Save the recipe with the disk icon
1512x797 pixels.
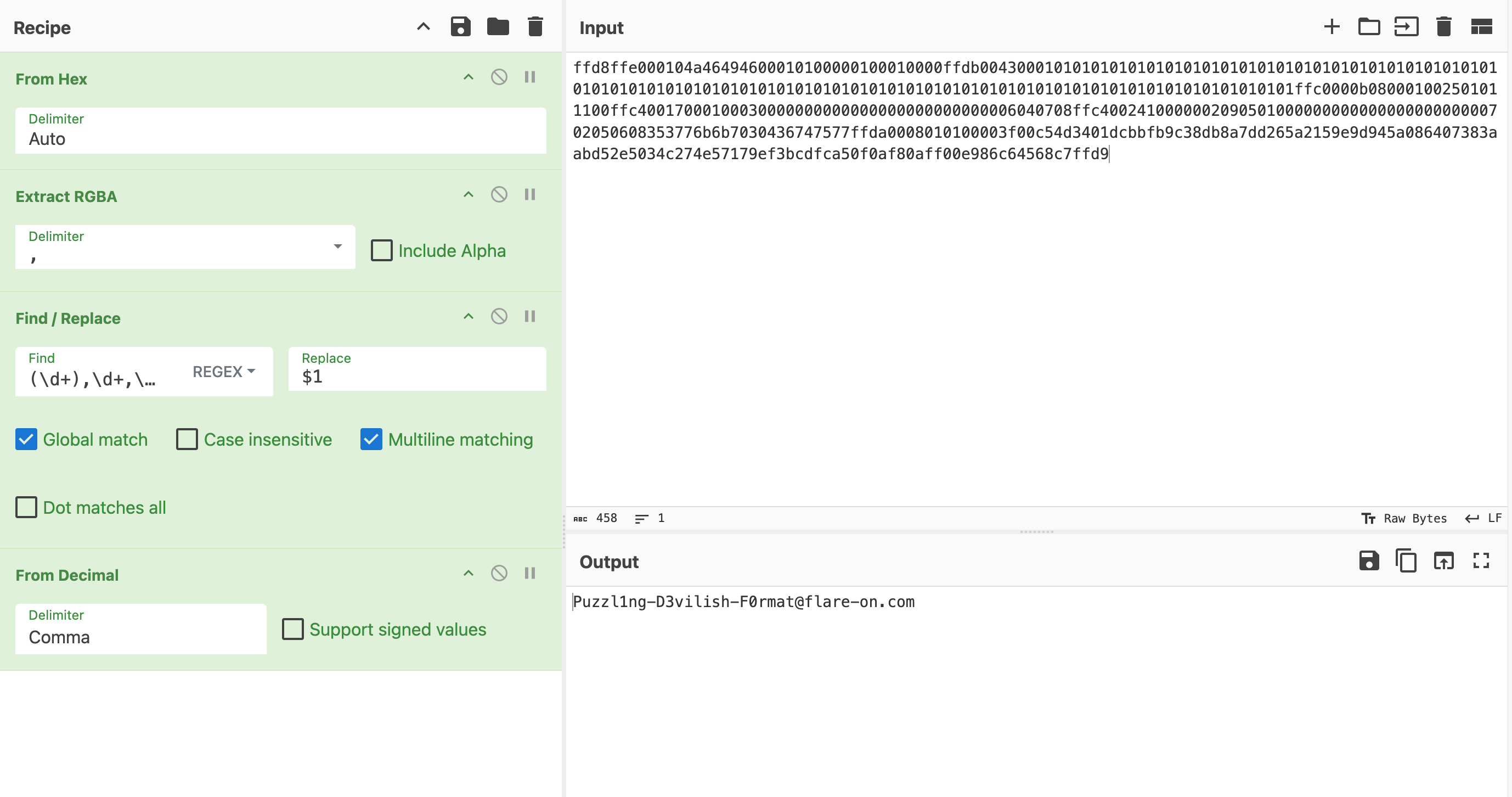460,27
